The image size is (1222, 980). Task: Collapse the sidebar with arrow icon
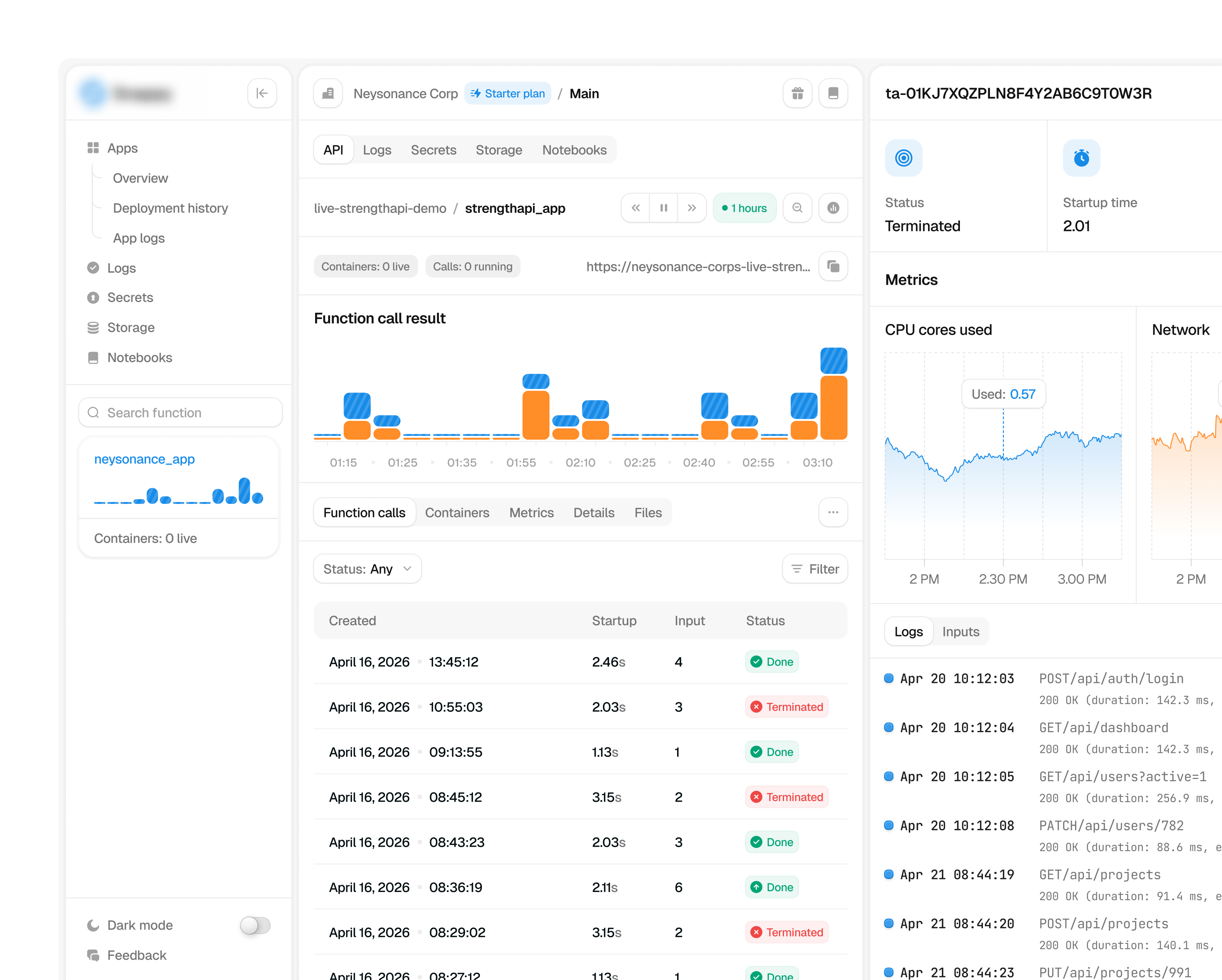(262, 93)
